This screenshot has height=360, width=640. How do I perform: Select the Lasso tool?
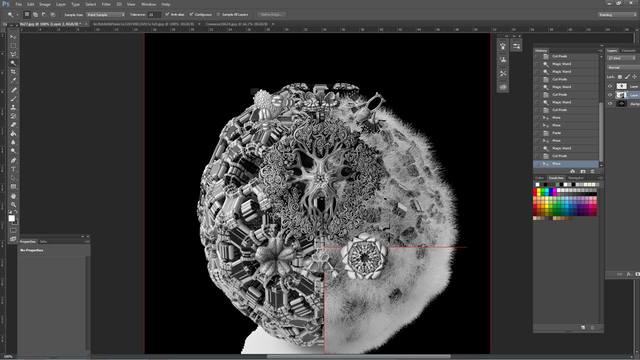tap(13, 54)
